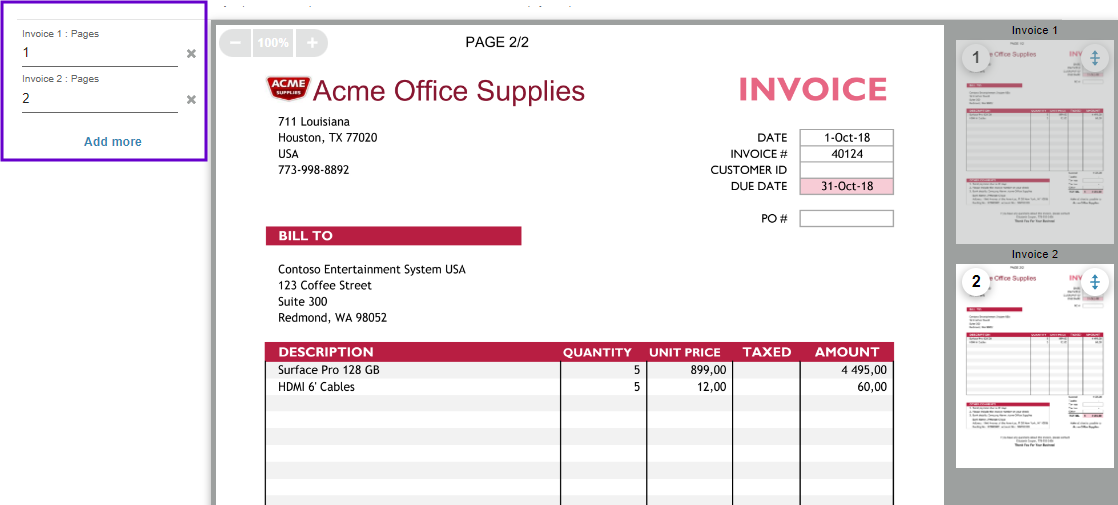Select page number 2 badge on thumbnail
The width and height of the screenshot is (1118, 505).
[976, 281]
